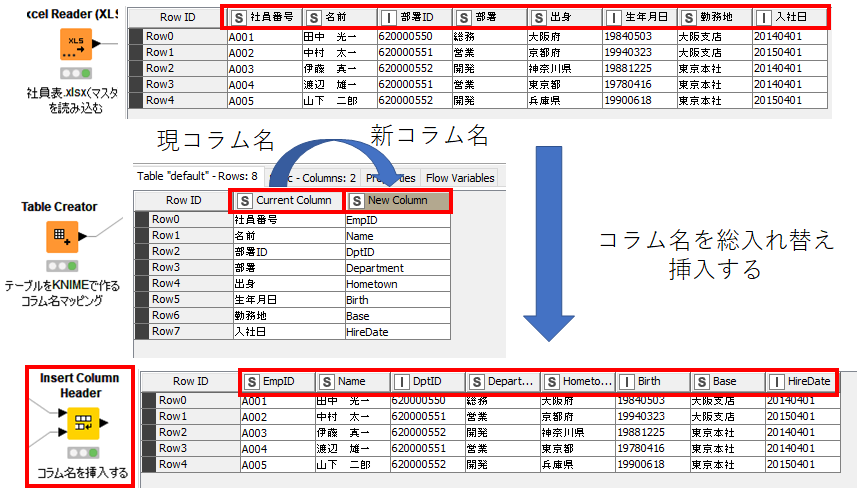Viewport: 857px width, 488px height.
Task: Click the 名前 column header in top table
Action: 340,17
